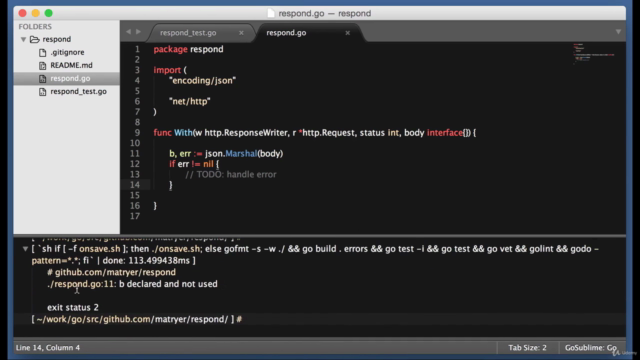
Task: Open .gitignore in the sidebar
Action: [x=67, y=52]
